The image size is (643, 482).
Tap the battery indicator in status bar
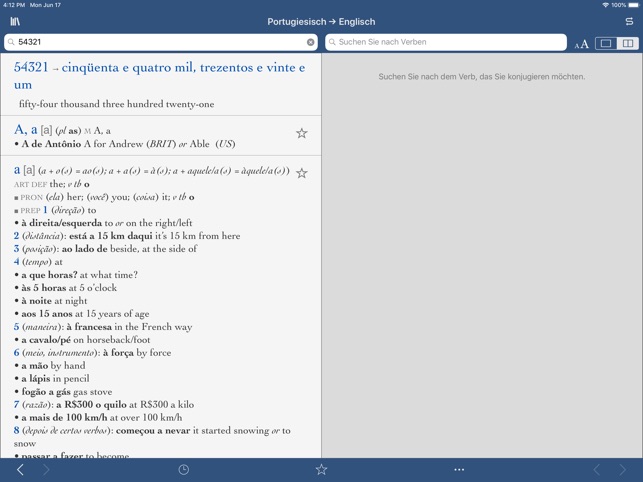(634, 5)
